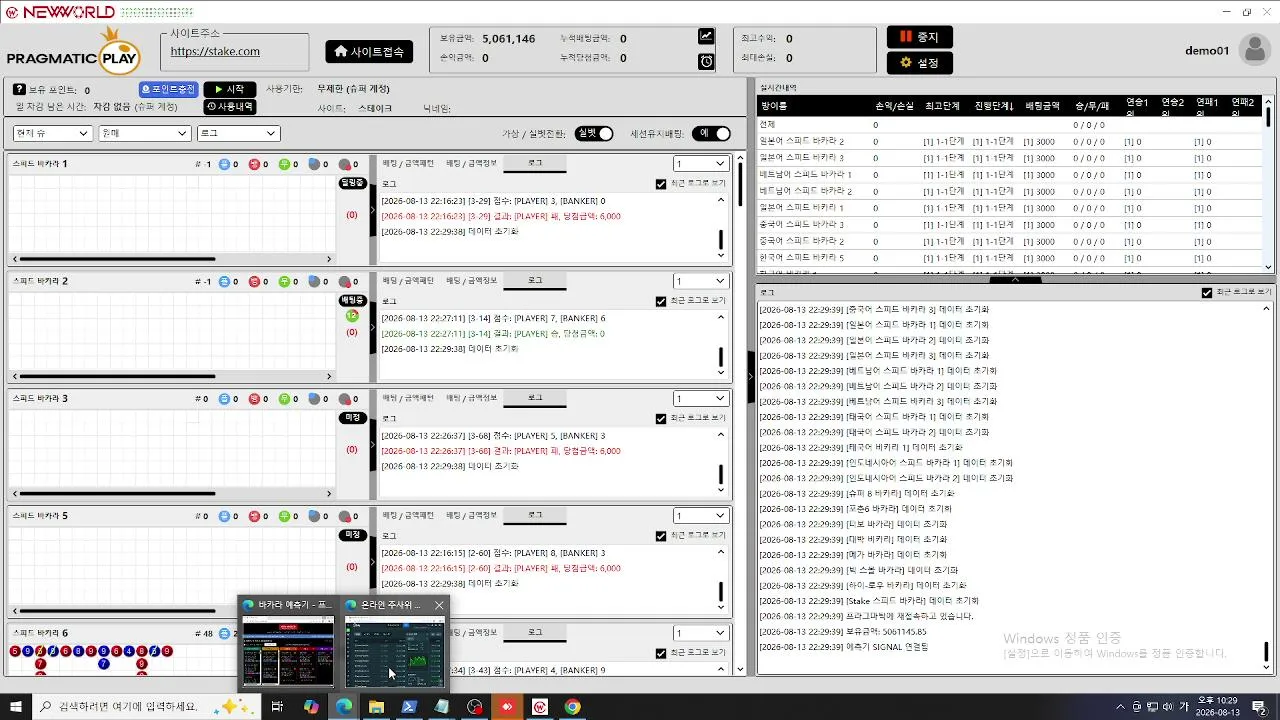The width and height of the screenshot is (1280, 720).
Task: Open the demo01 user avatar
Action: 1254,50
